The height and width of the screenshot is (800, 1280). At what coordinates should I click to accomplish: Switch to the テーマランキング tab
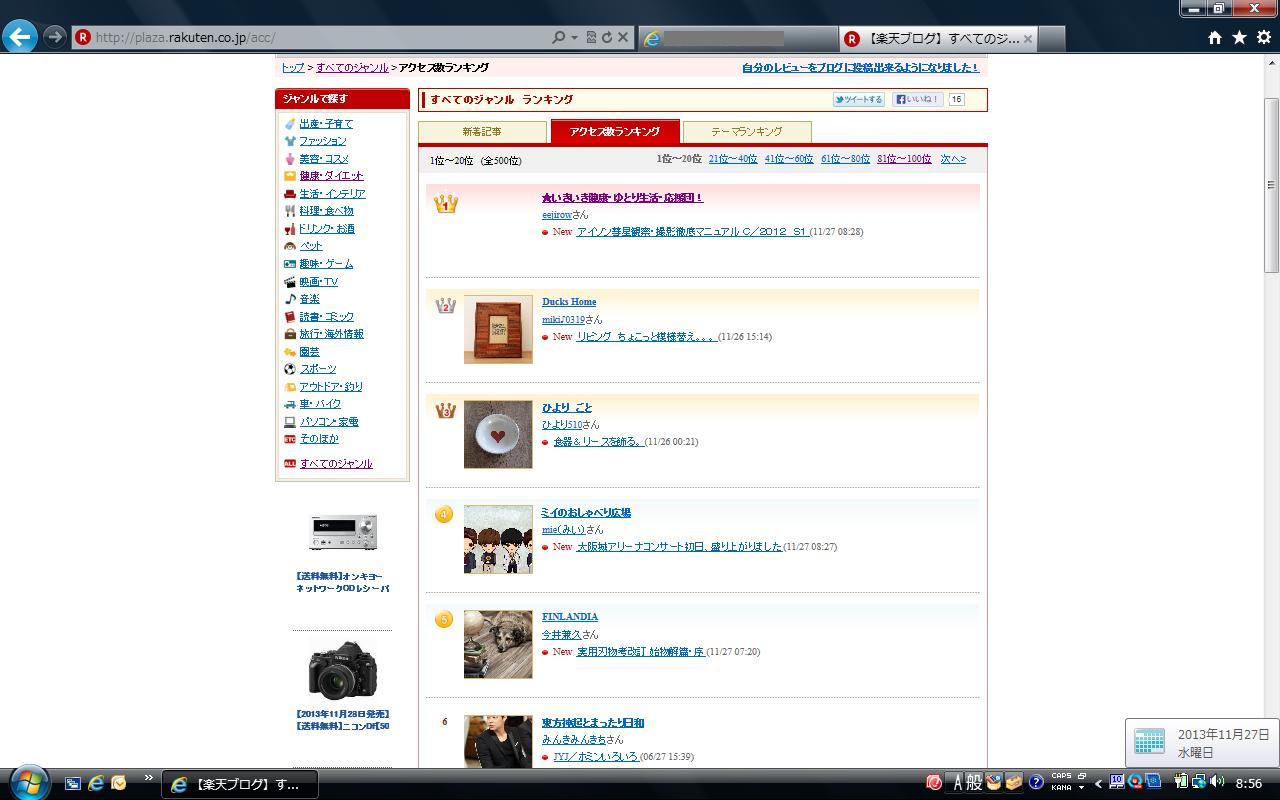point(746,132)
